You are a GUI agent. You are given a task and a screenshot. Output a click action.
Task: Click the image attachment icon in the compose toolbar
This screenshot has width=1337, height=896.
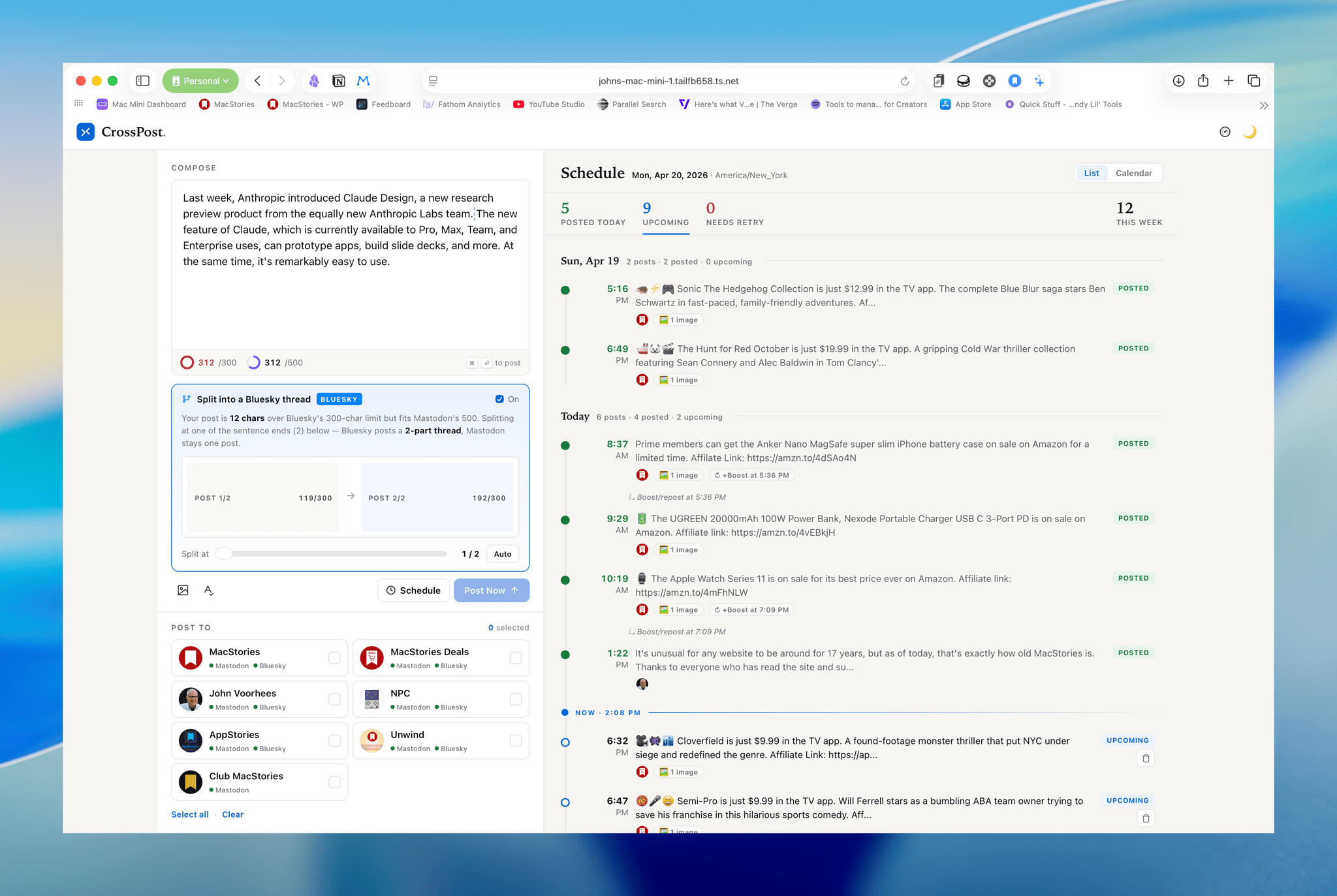coord(183,590)
